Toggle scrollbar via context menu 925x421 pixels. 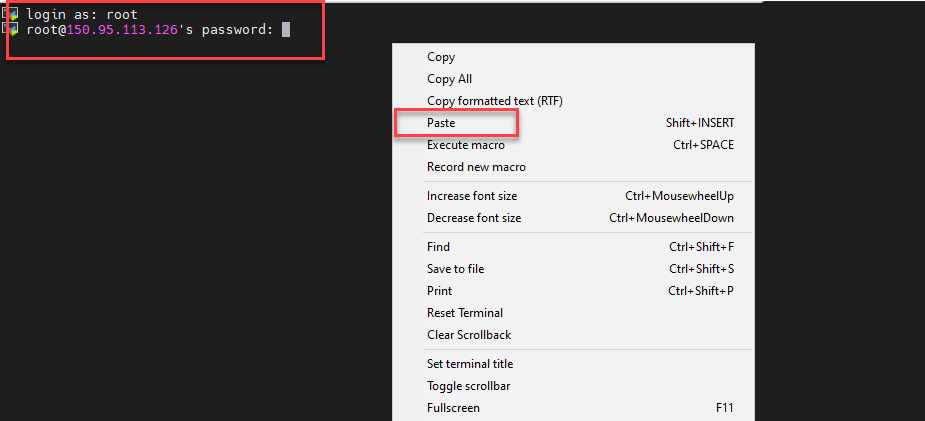point(468,386)
